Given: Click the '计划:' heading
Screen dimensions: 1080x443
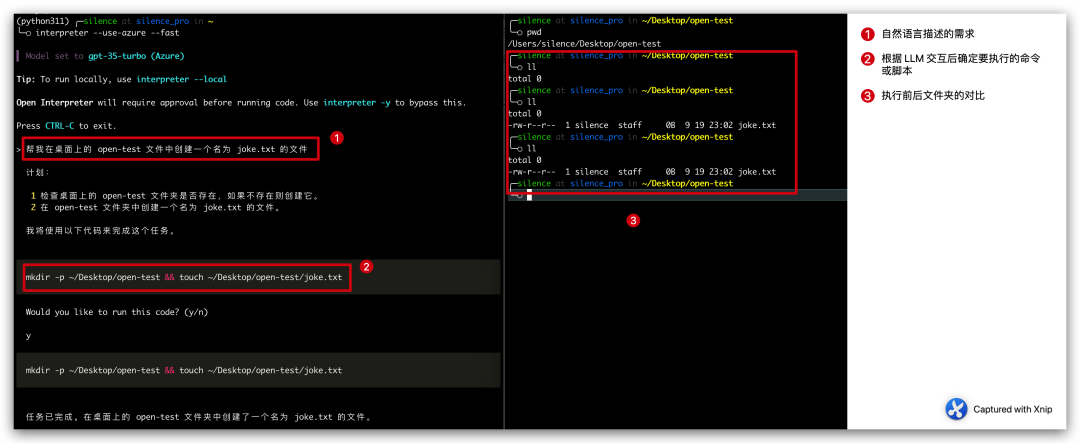Looking at the screenshot, I should tap(37, 172).
